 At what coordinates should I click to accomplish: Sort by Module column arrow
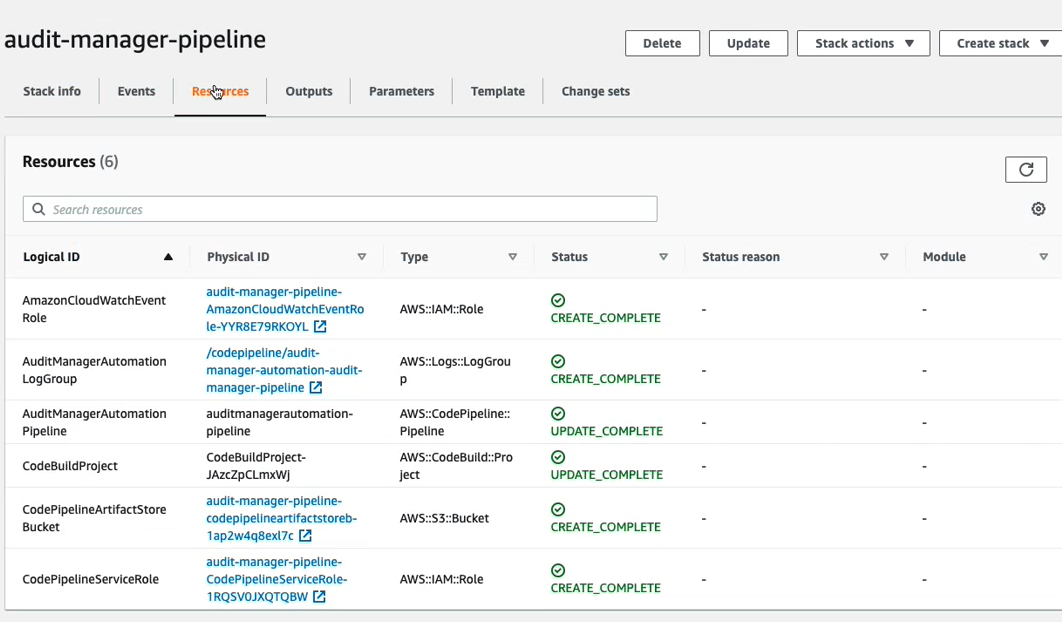tap(1044, 257)
